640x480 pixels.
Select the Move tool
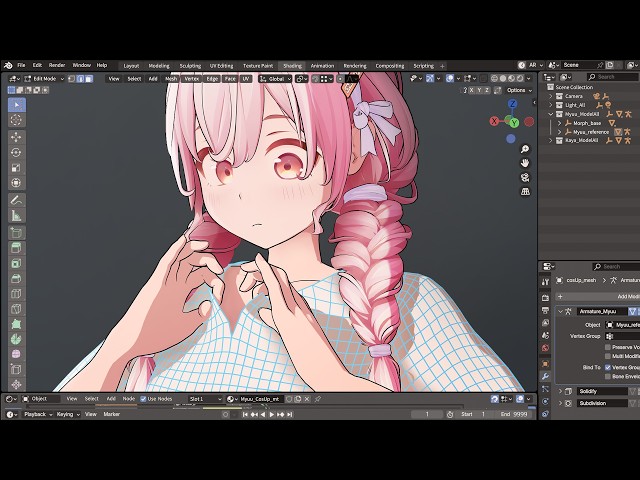point(17,137)
